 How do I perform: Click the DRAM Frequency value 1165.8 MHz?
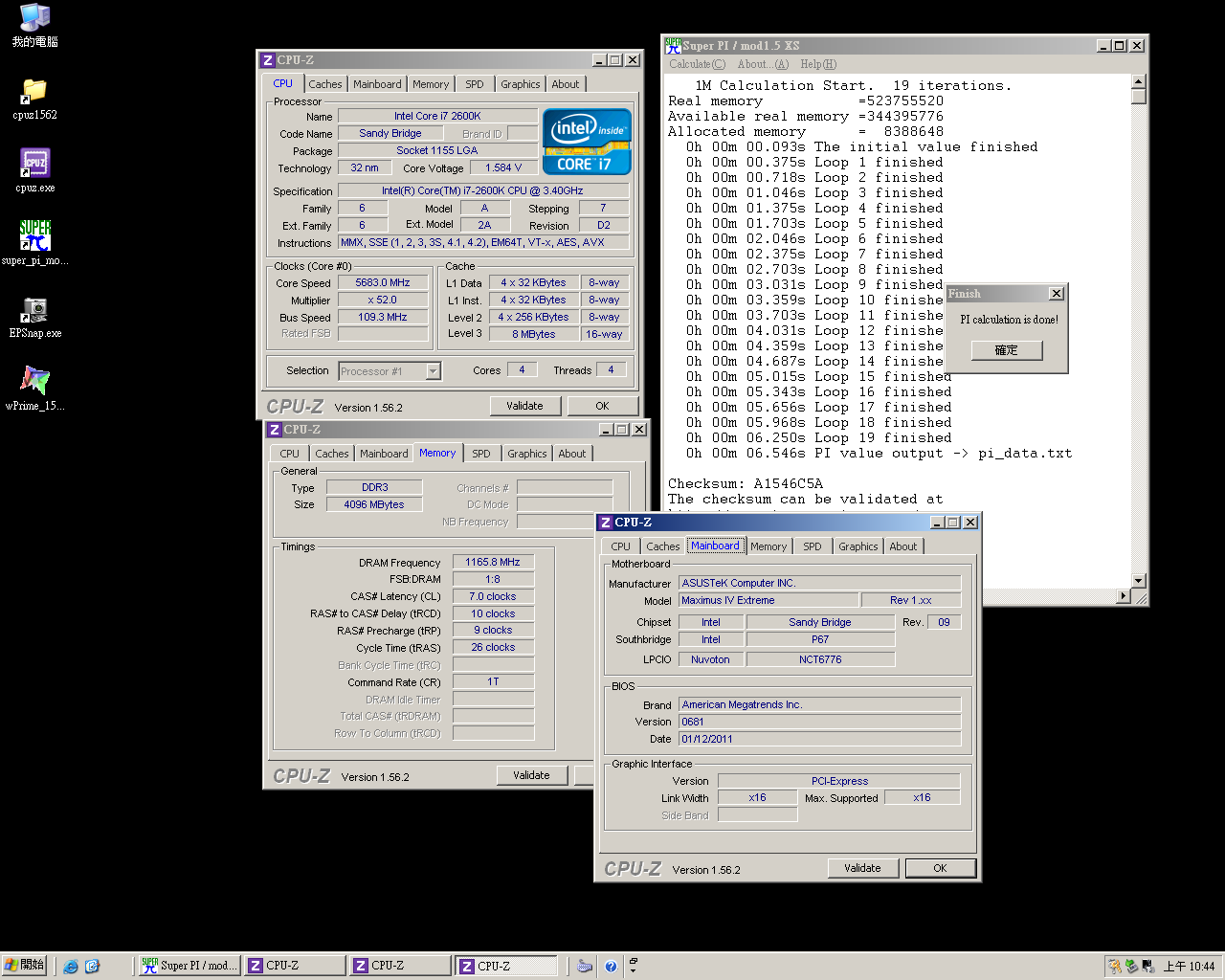493,563
